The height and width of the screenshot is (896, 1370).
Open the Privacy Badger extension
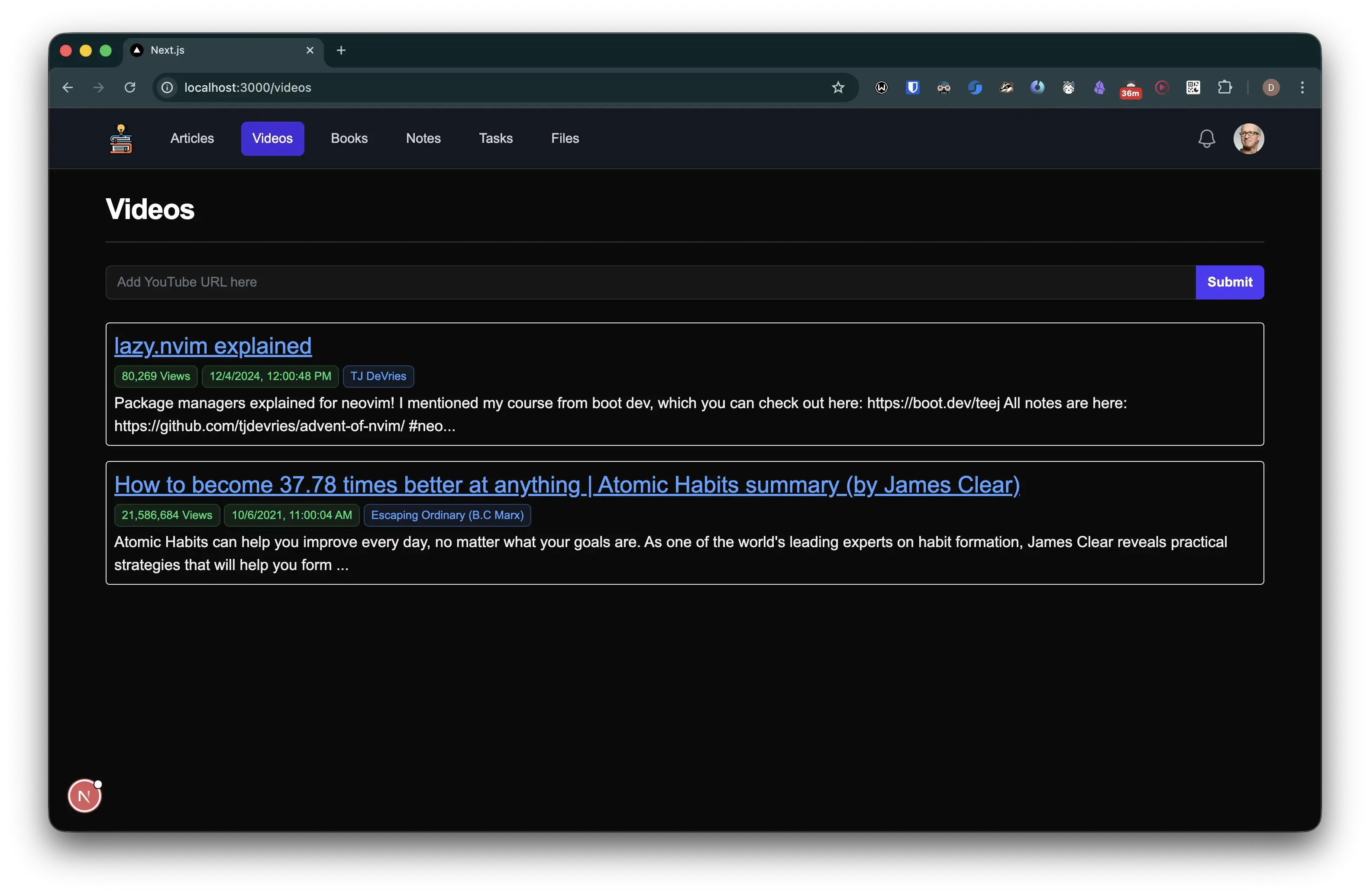click(1007, 87)
